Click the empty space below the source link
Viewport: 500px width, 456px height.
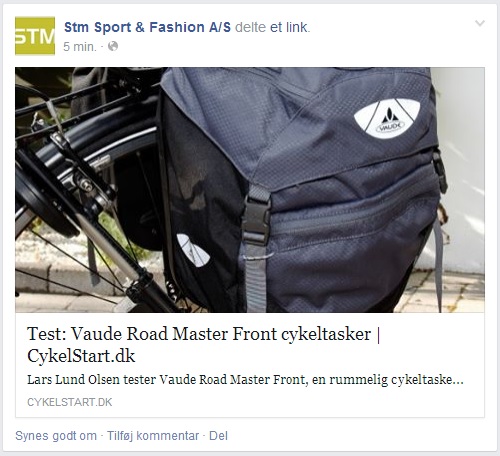coord(250,412)
